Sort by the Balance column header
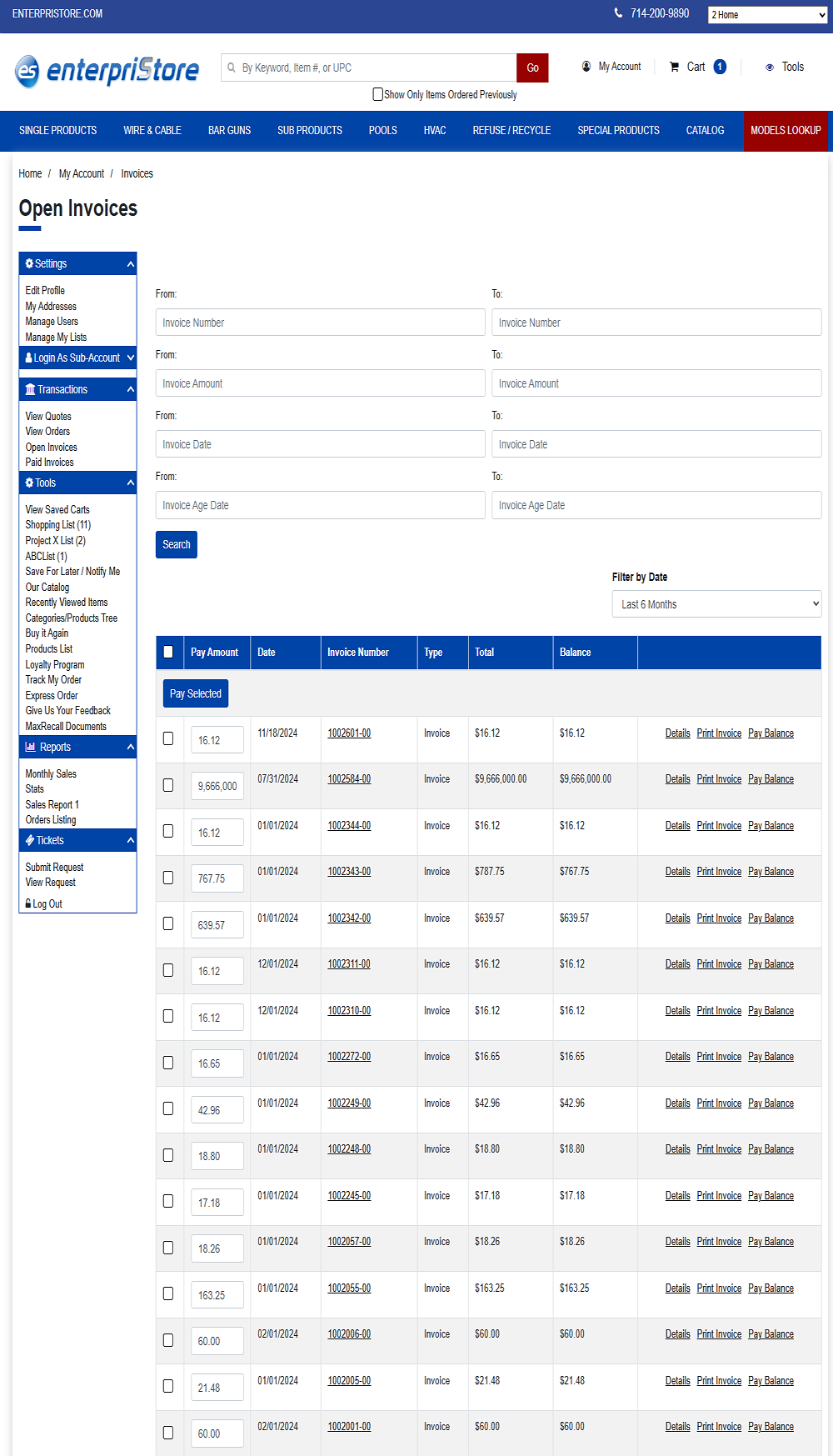 (576, 653)
